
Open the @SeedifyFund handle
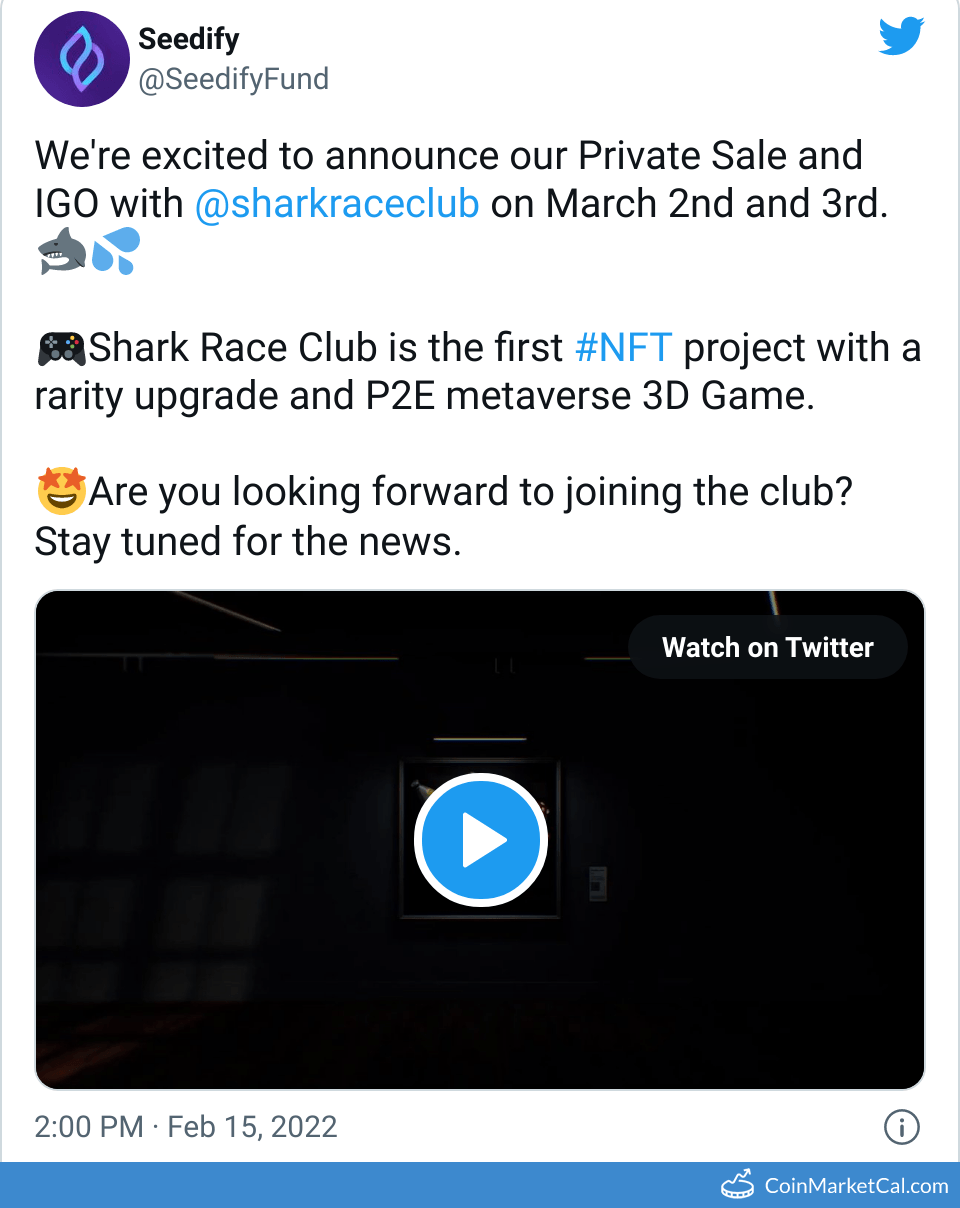pos(233,79)
